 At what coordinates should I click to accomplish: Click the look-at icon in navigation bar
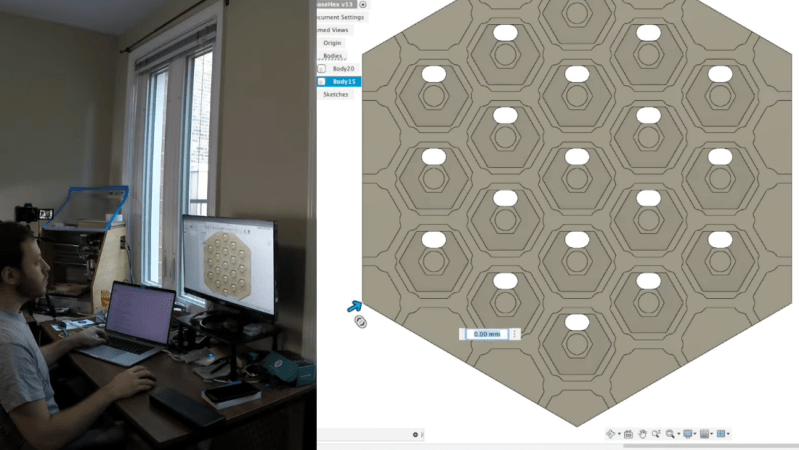pos(627,434)
